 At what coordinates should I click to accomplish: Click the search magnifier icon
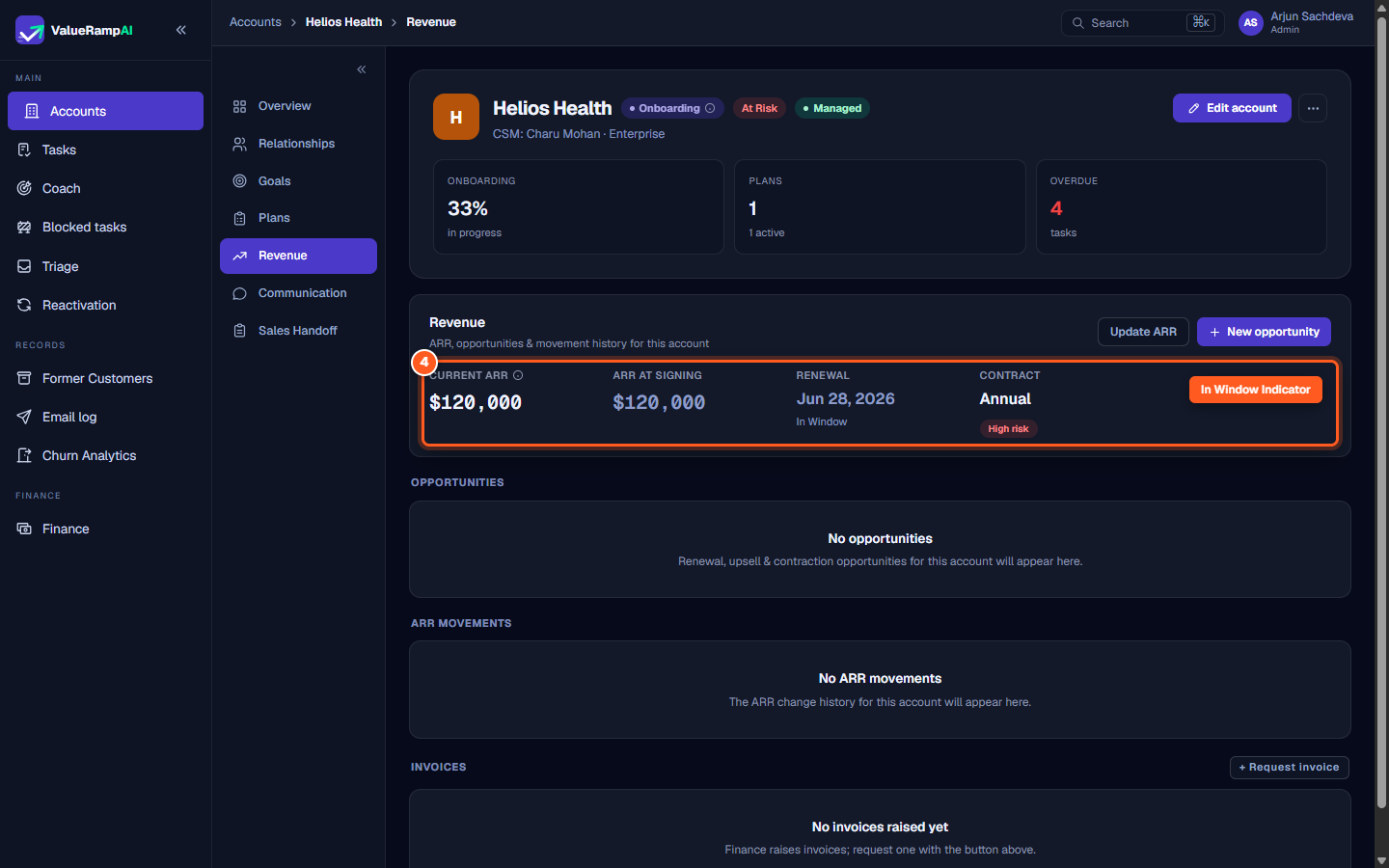click(1078, 23)
